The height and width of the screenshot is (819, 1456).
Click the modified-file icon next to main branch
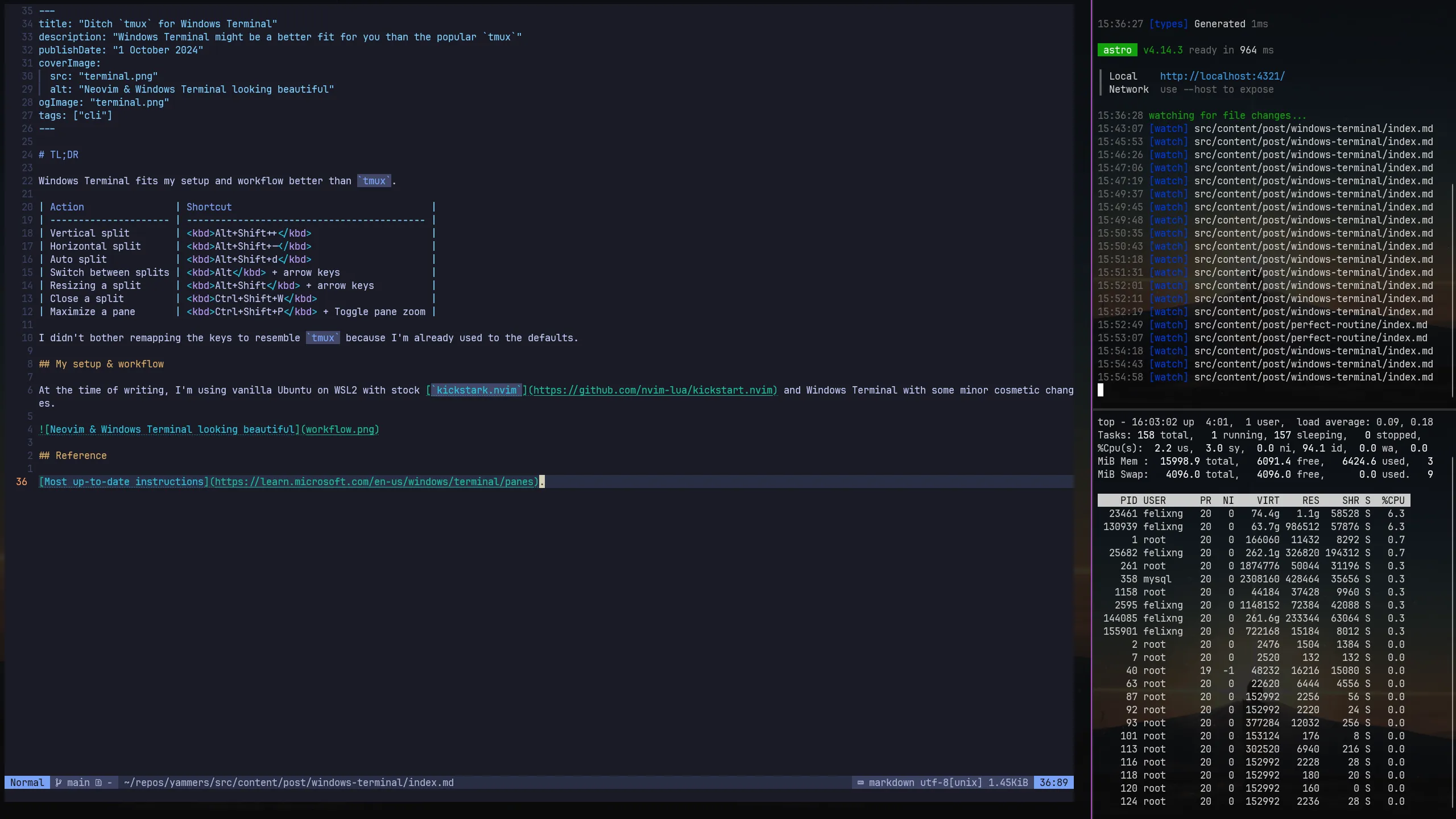point(98,783)
